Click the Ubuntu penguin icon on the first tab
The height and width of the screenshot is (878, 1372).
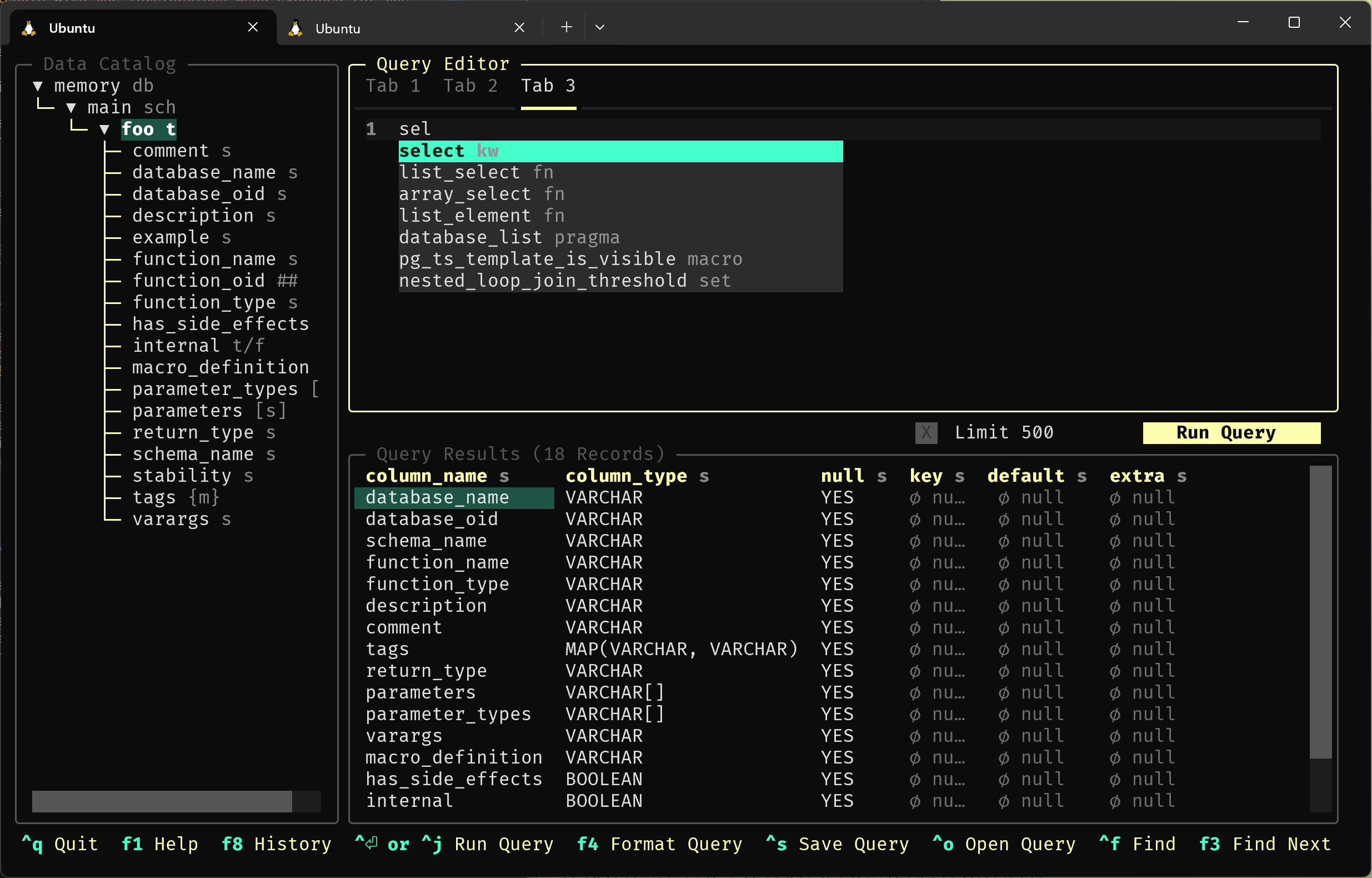[28, 27]
